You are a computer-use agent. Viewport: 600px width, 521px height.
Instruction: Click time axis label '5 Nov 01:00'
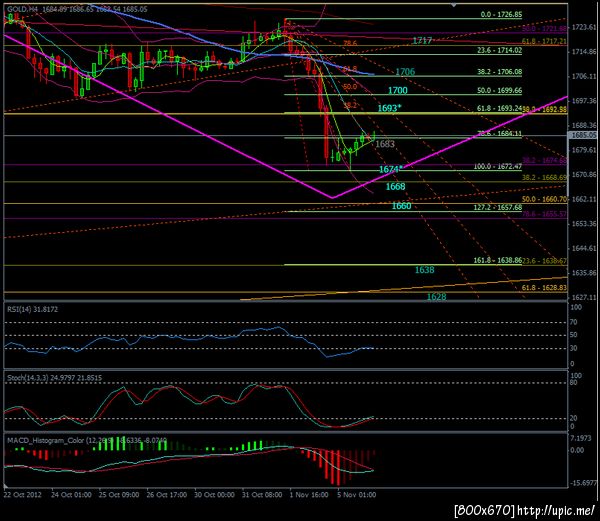coord(357,494)
